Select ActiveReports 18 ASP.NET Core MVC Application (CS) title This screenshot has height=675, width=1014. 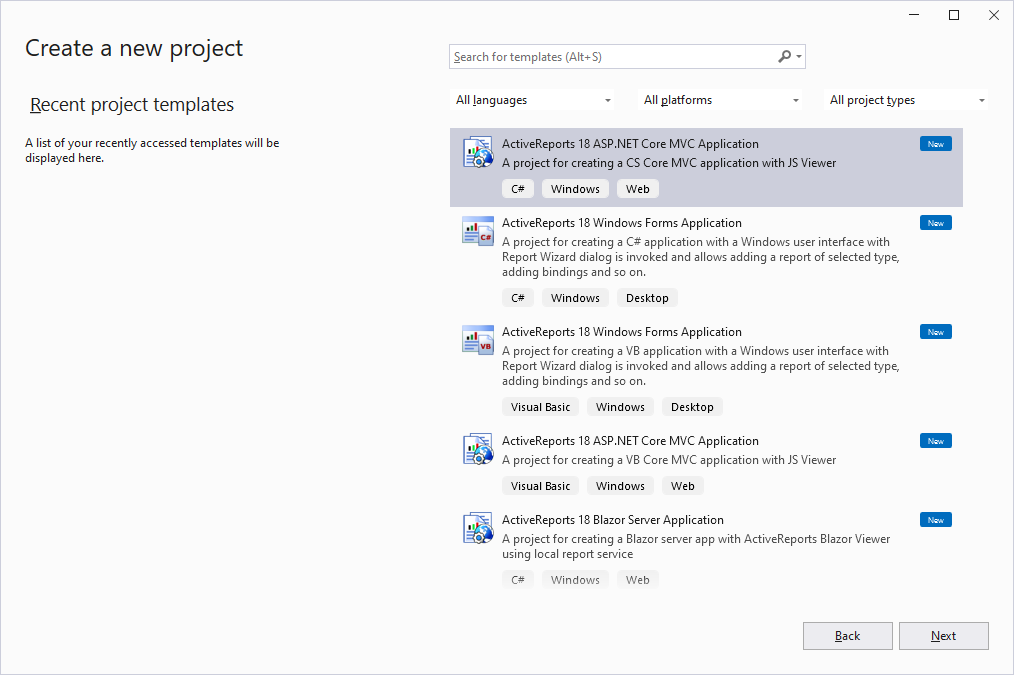pos(631,144)
